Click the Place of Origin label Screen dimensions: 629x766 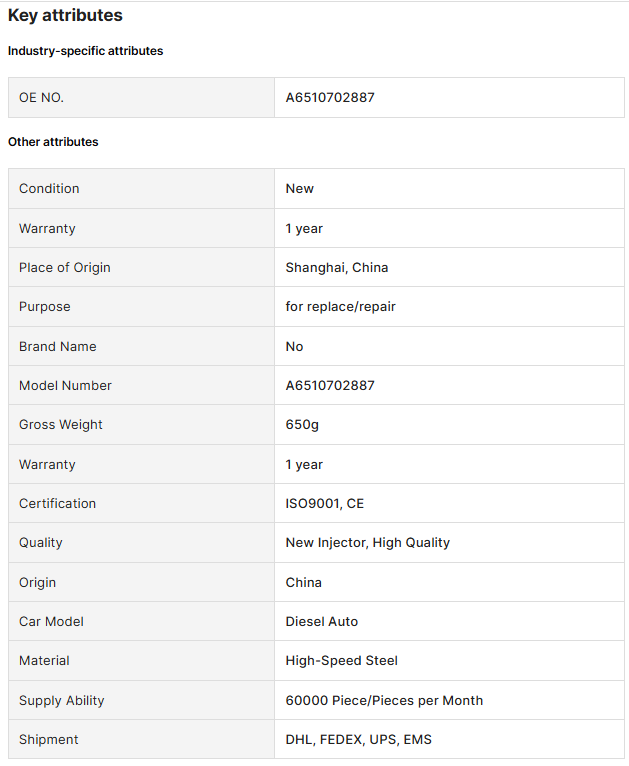(x=64, y=268)
